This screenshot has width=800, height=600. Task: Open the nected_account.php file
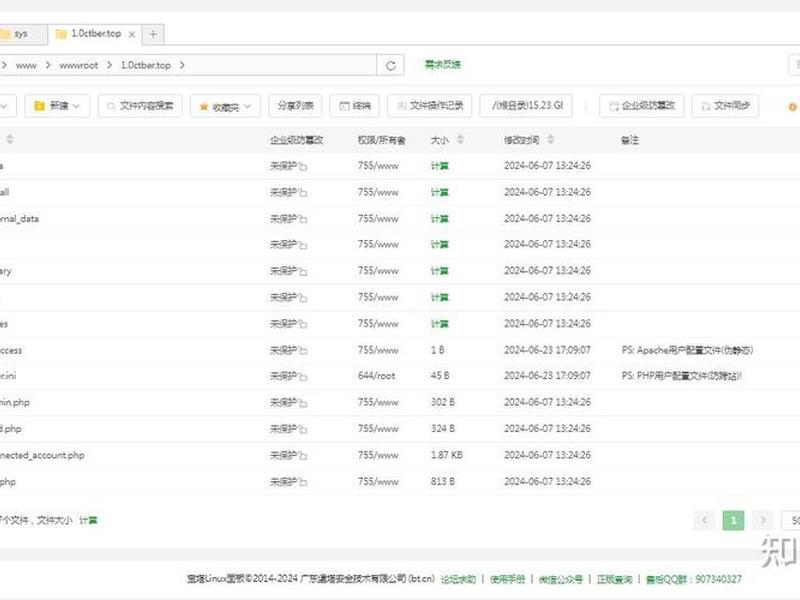tap(42, 455)
